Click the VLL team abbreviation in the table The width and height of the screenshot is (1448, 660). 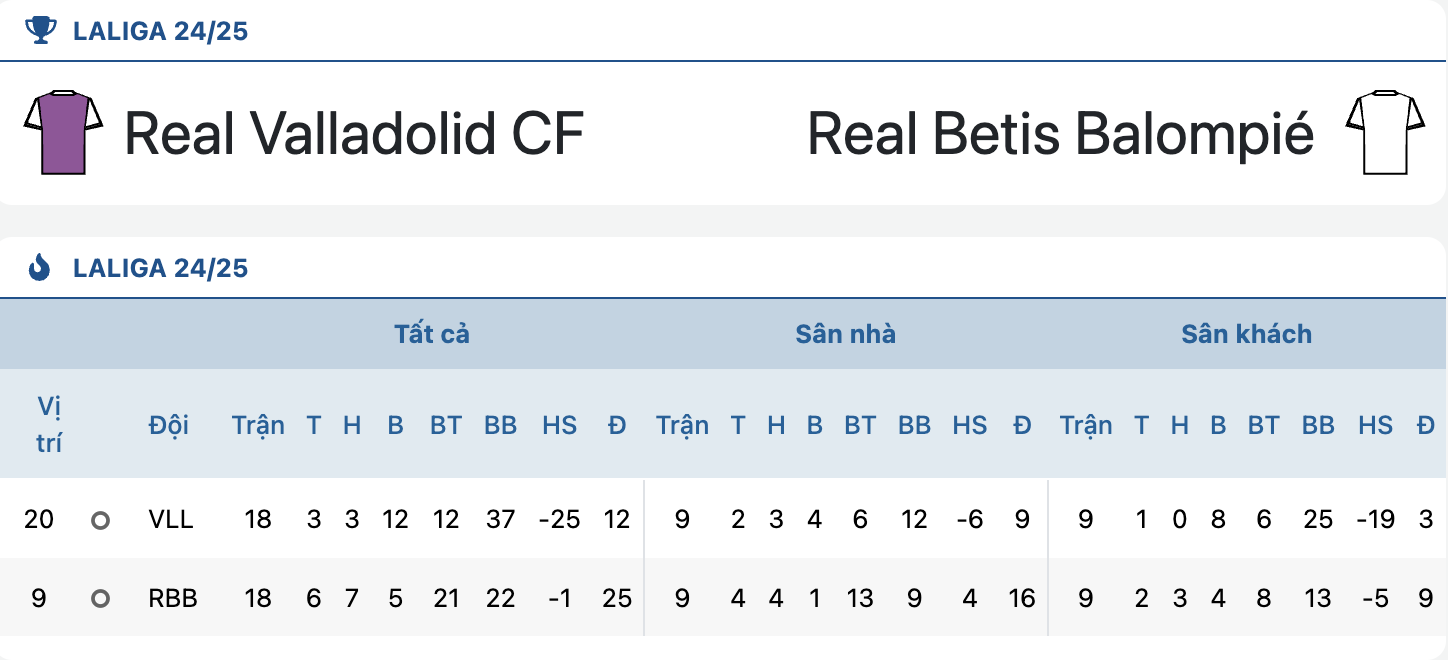point(170,519)
